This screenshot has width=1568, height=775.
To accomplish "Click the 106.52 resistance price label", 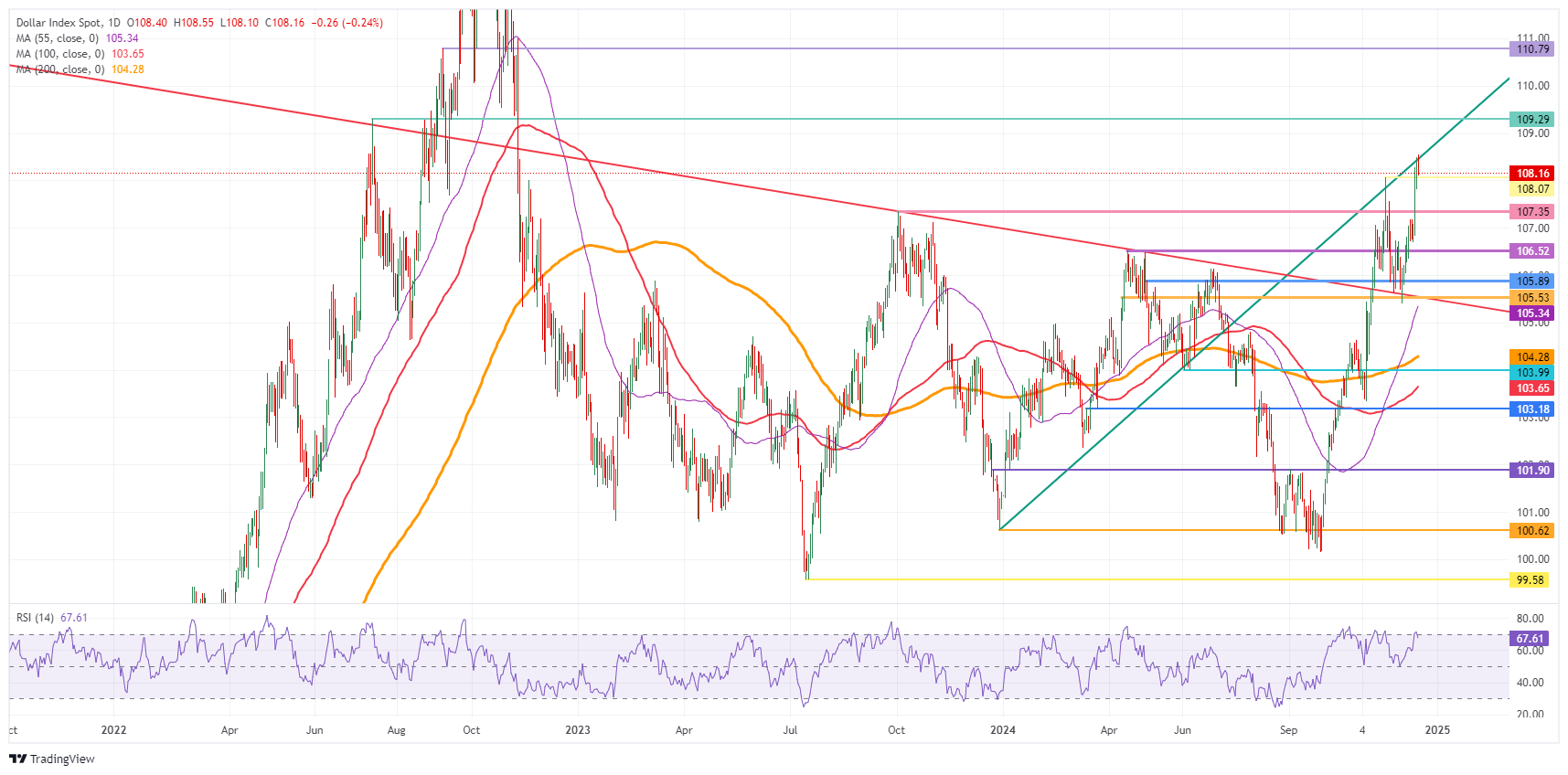I will 1532,251.
